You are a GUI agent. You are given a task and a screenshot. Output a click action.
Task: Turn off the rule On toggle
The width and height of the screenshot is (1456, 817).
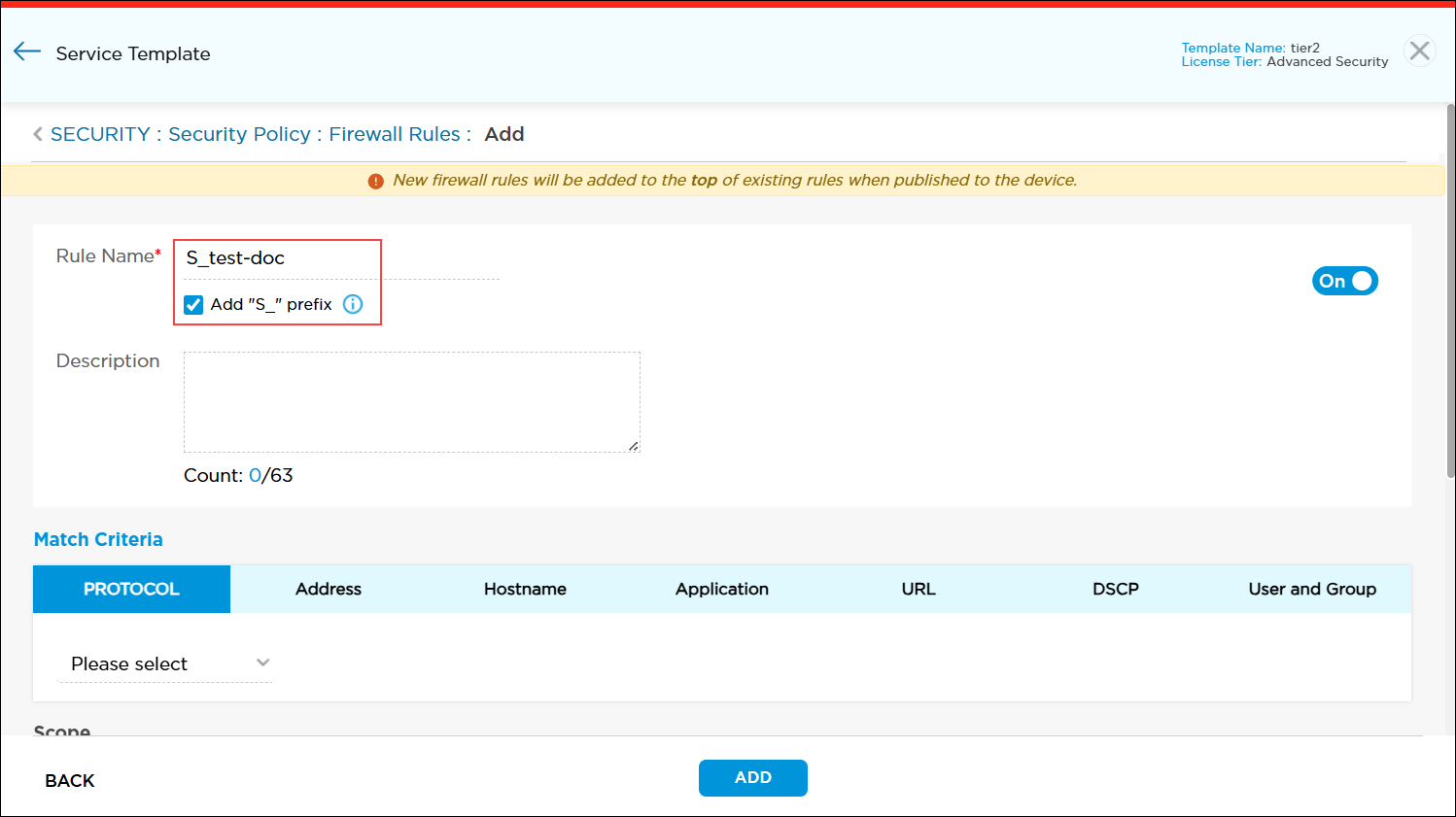pyautogui.click(x=1344, y=281)
